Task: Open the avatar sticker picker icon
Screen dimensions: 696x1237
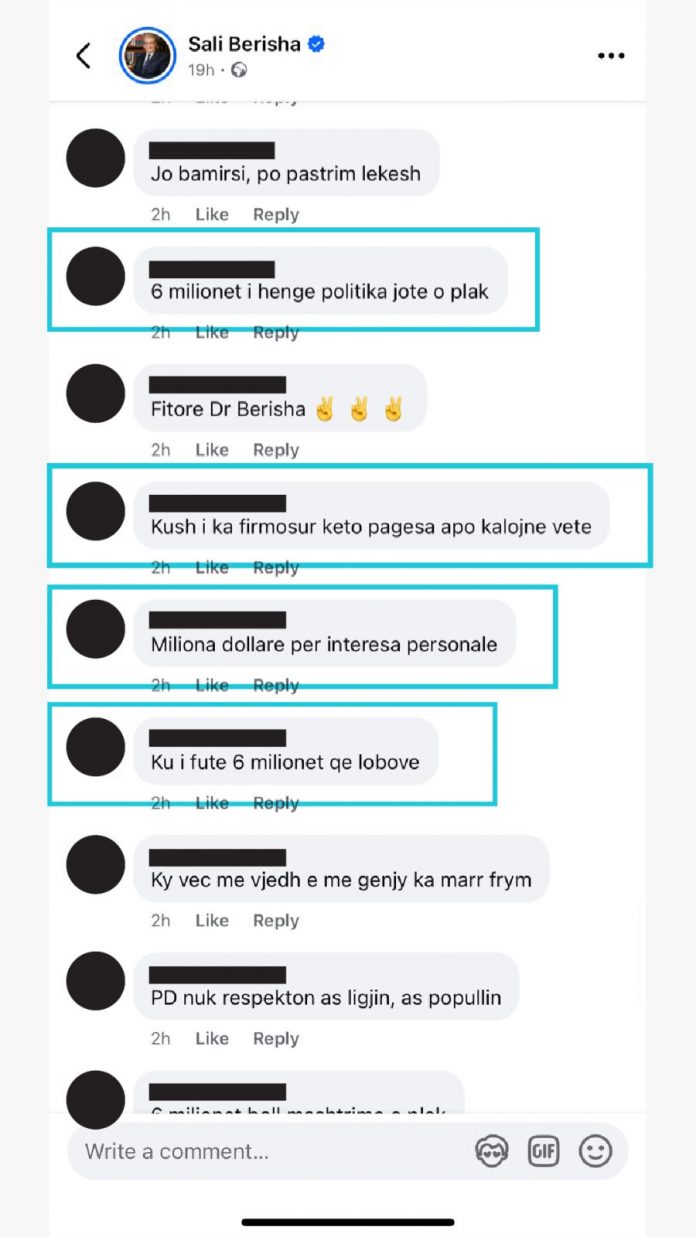Action: point(492,1151)
